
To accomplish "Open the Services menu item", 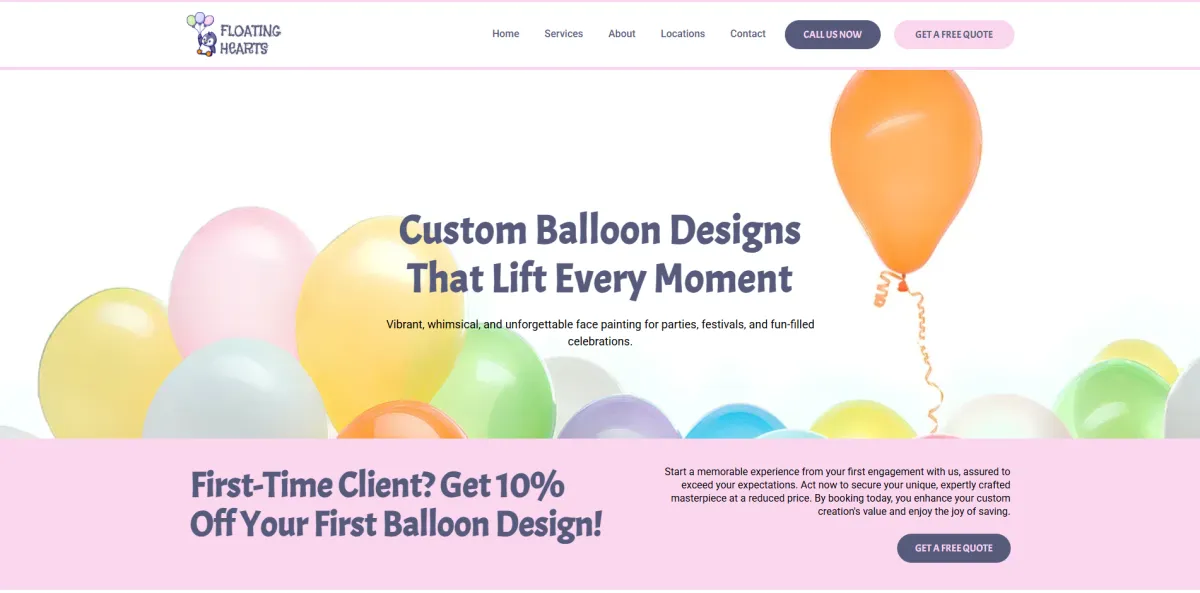I will 563,34.
